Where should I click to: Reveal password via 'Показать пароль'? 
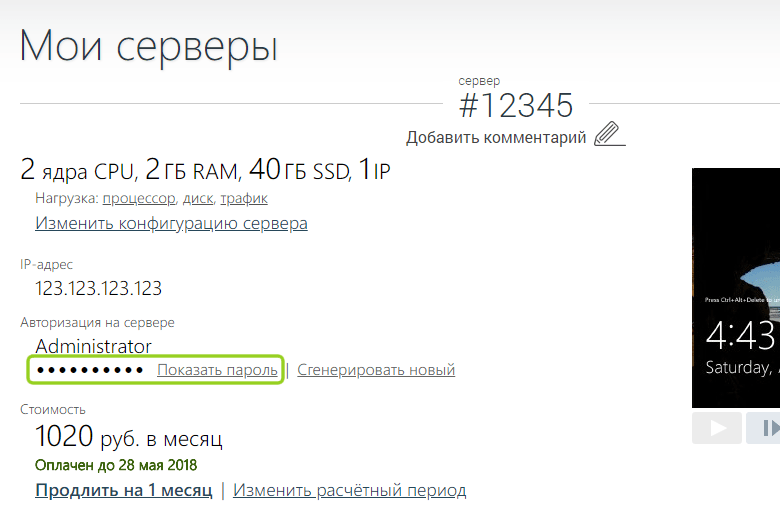click(x=217, y=370)
